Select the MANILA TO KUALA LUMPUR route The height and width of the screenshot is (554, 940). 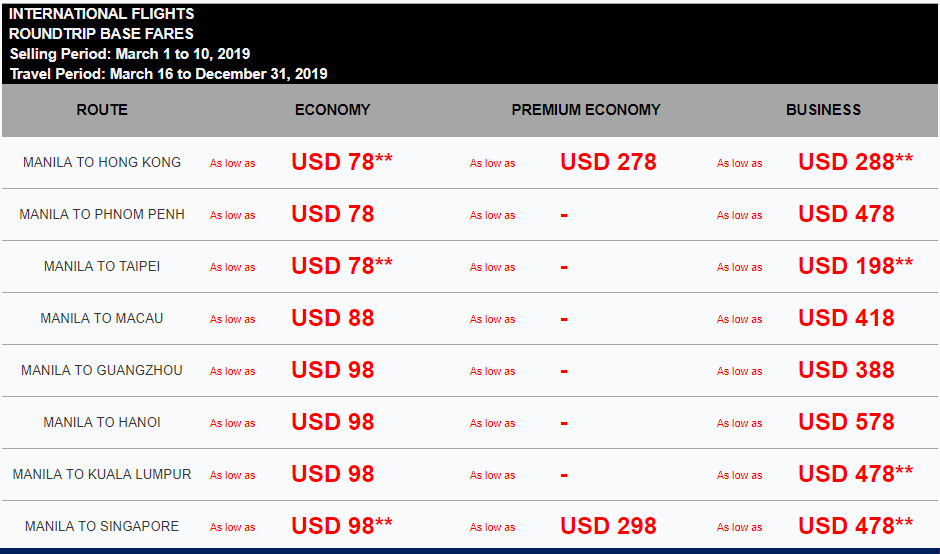(x=102, y=474)
